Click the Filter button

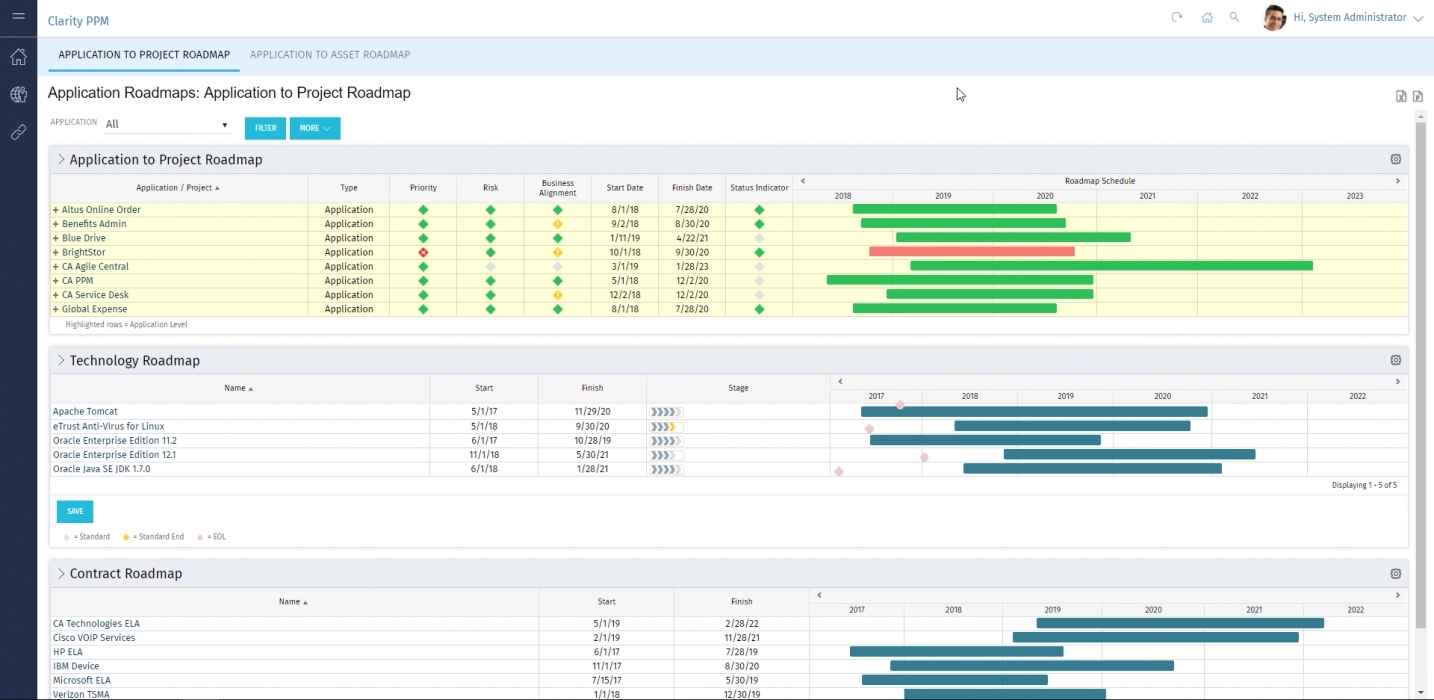pos(265,128)
